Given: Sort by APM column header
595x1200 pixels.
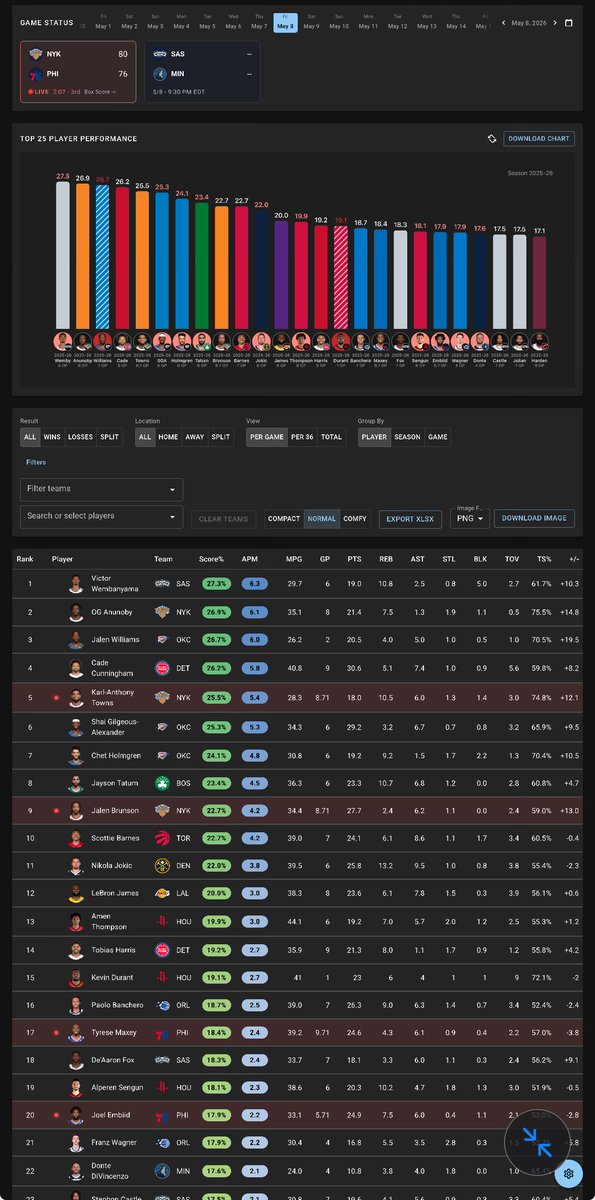Looking at the screenshot, I should click(x=249, y=559).
